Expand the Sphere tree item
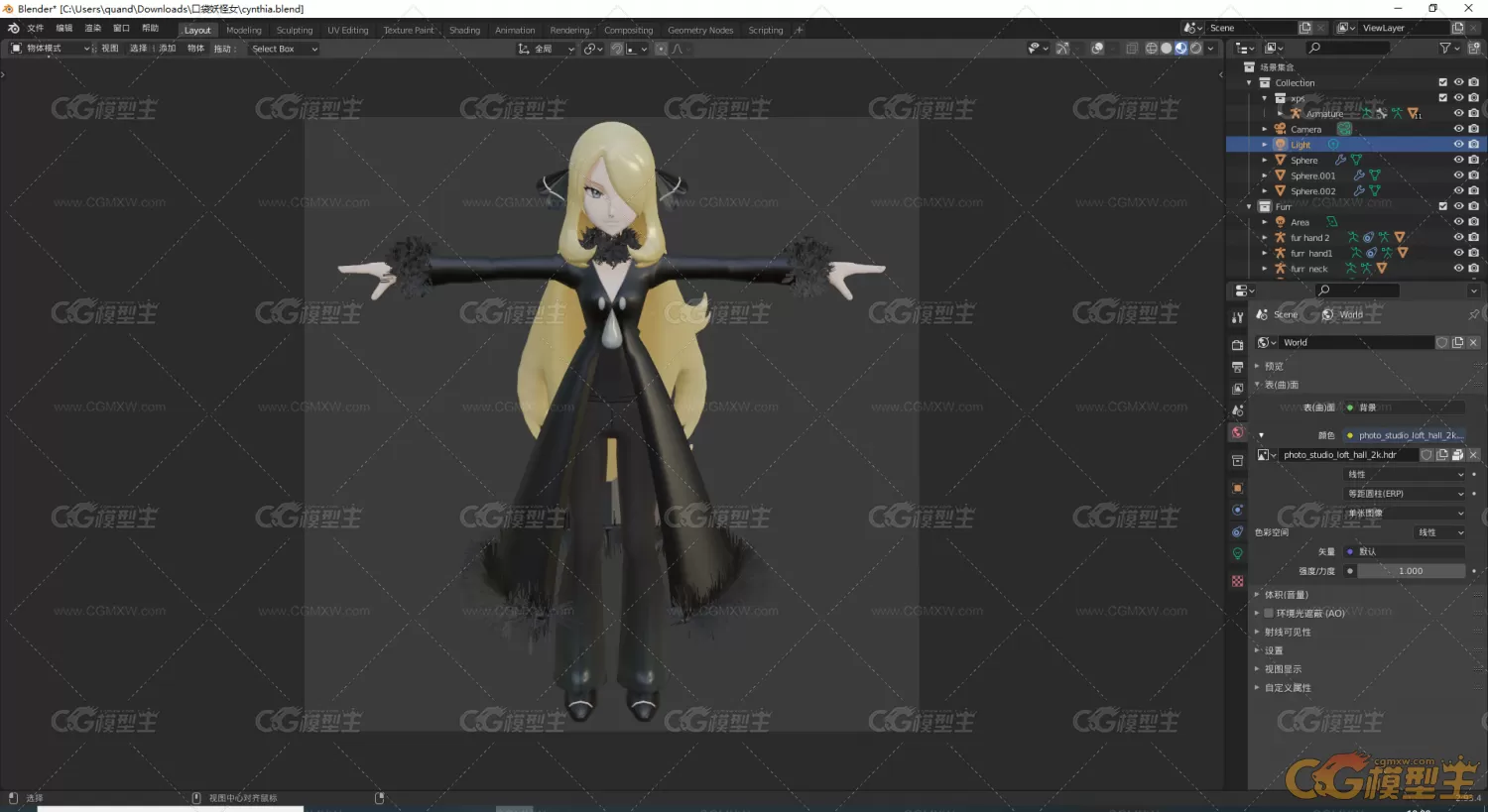 1265,160
